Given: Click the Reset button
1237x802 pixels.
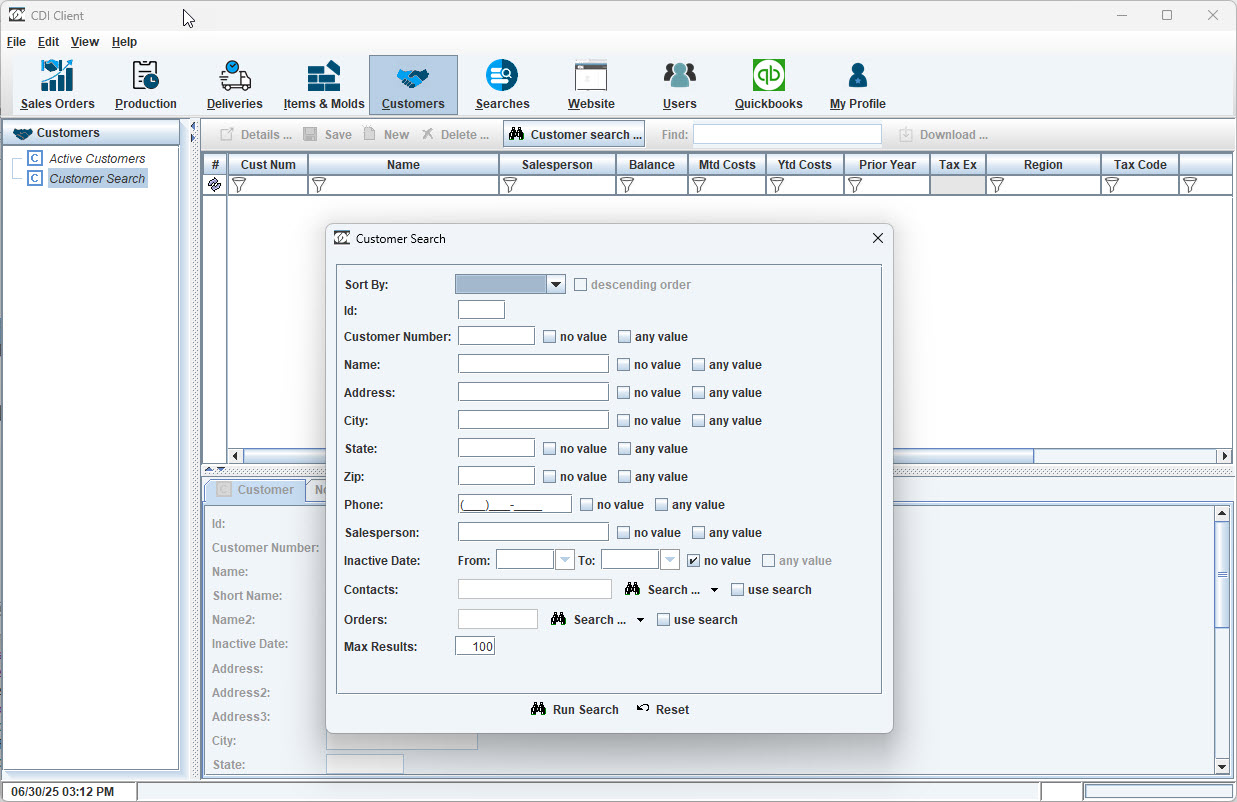Looking at the screenshot, I should (663, 710).
